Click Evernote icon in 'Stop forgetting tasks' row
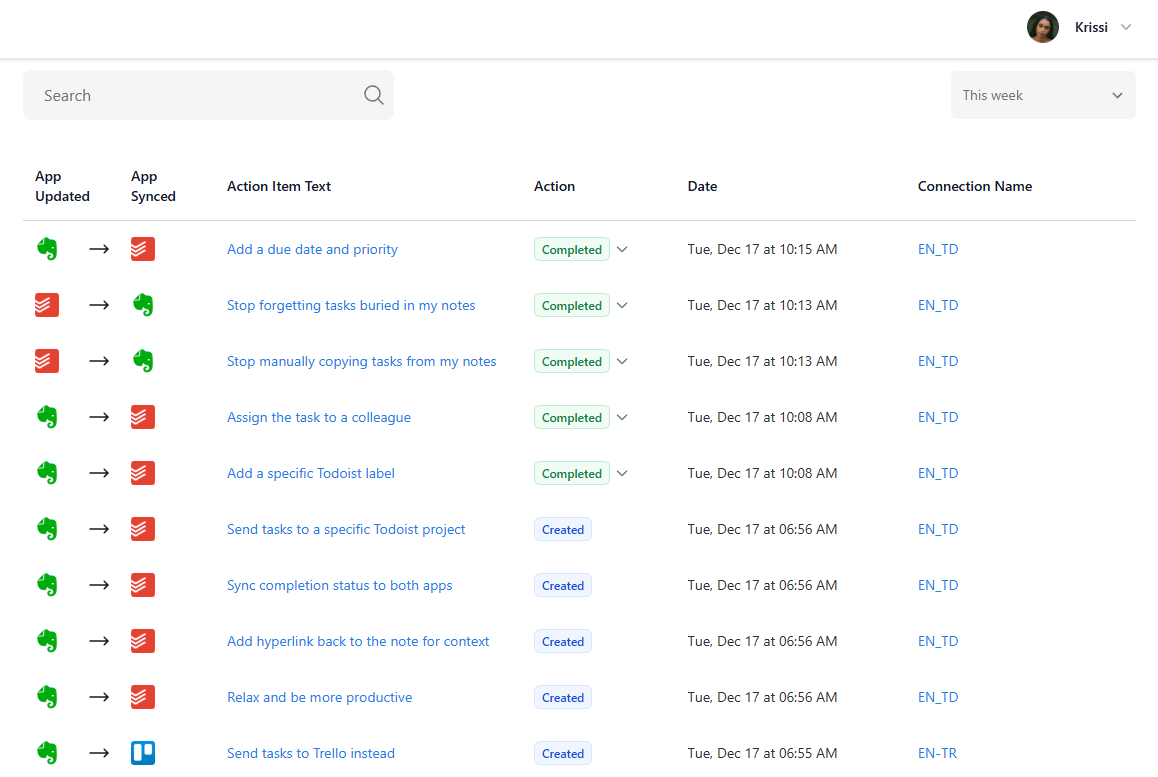 click(143, 305)
